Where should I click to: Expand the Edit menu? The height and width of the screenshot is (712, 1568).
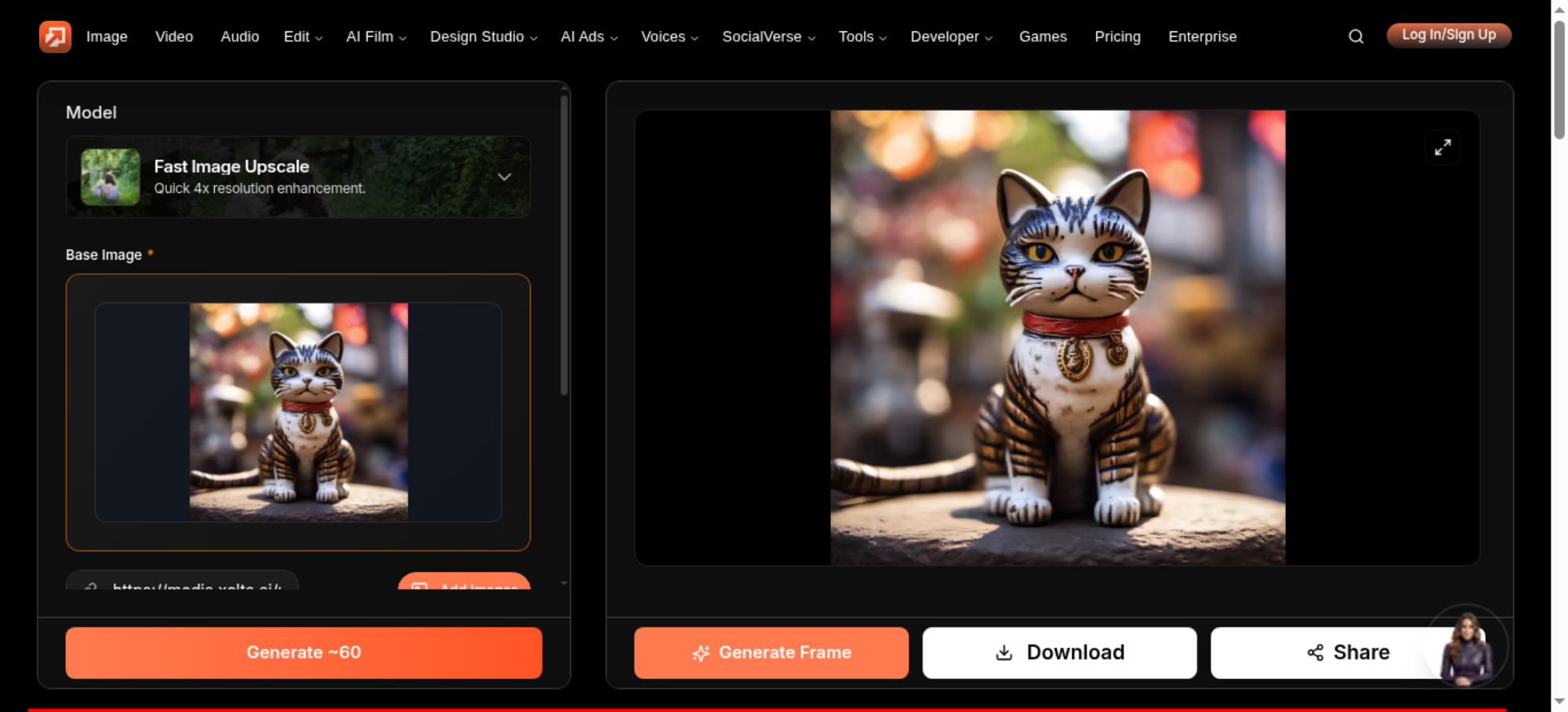(303, 37)
